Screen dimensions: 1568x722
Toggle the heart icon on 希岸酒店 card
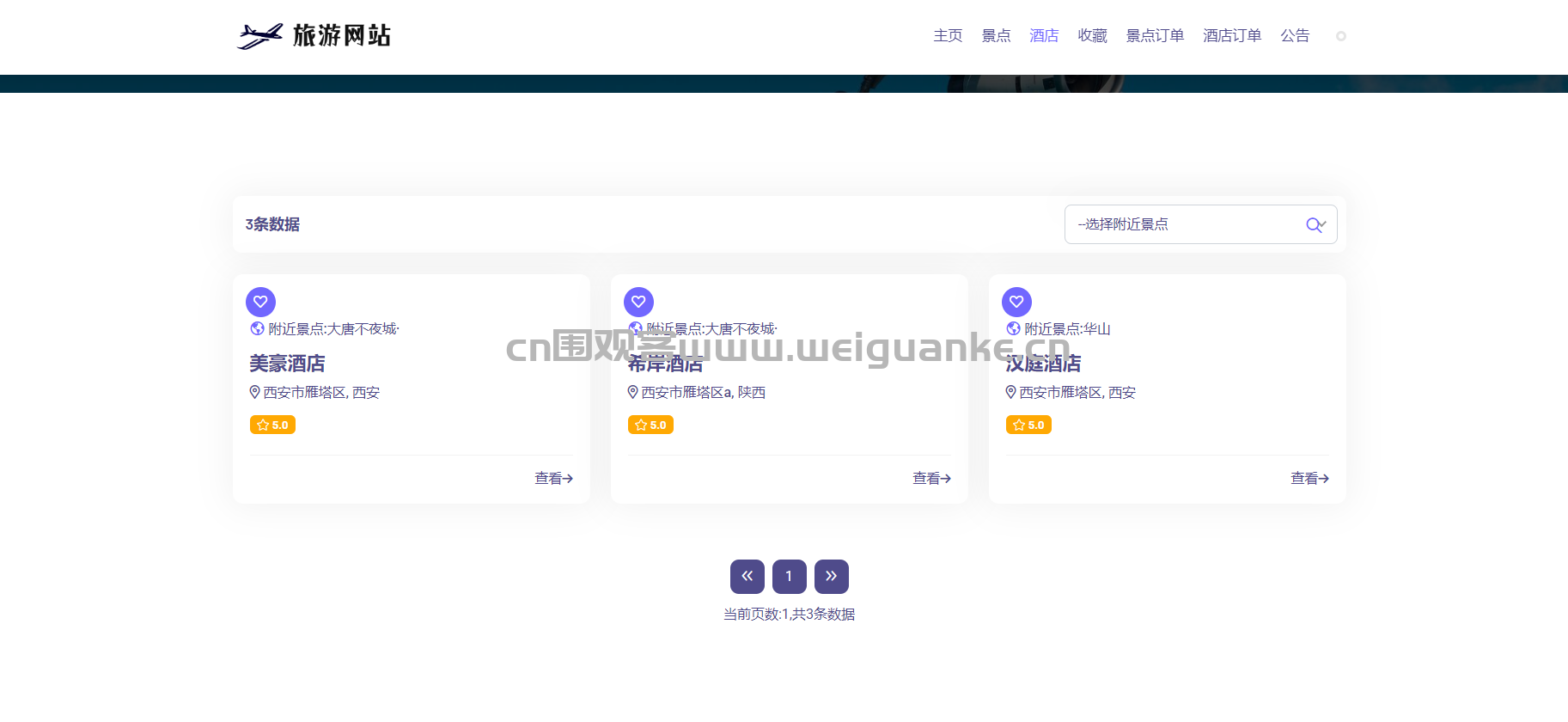[638, 302]
